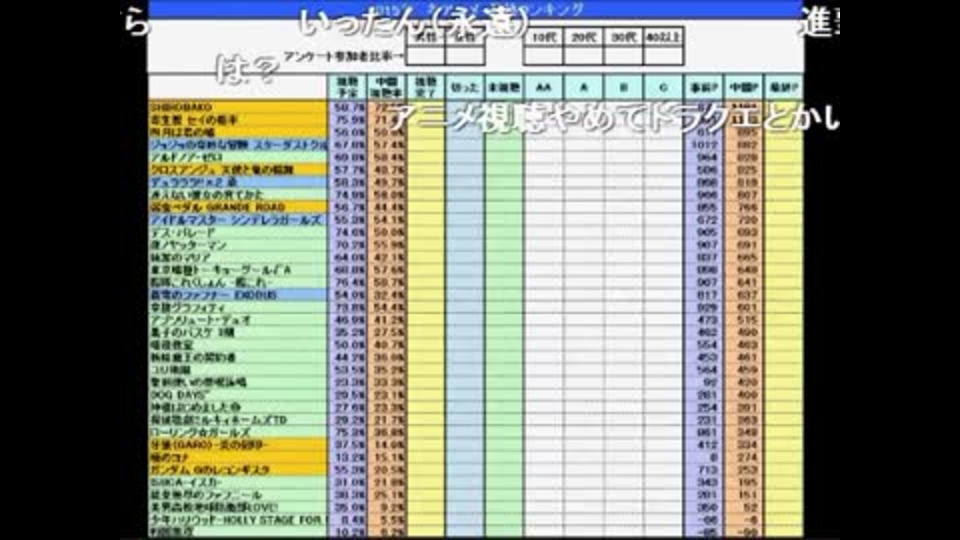Select the ジョジョの奇妙な冒険 スターダストクルセイダース row title

point(238,145)
